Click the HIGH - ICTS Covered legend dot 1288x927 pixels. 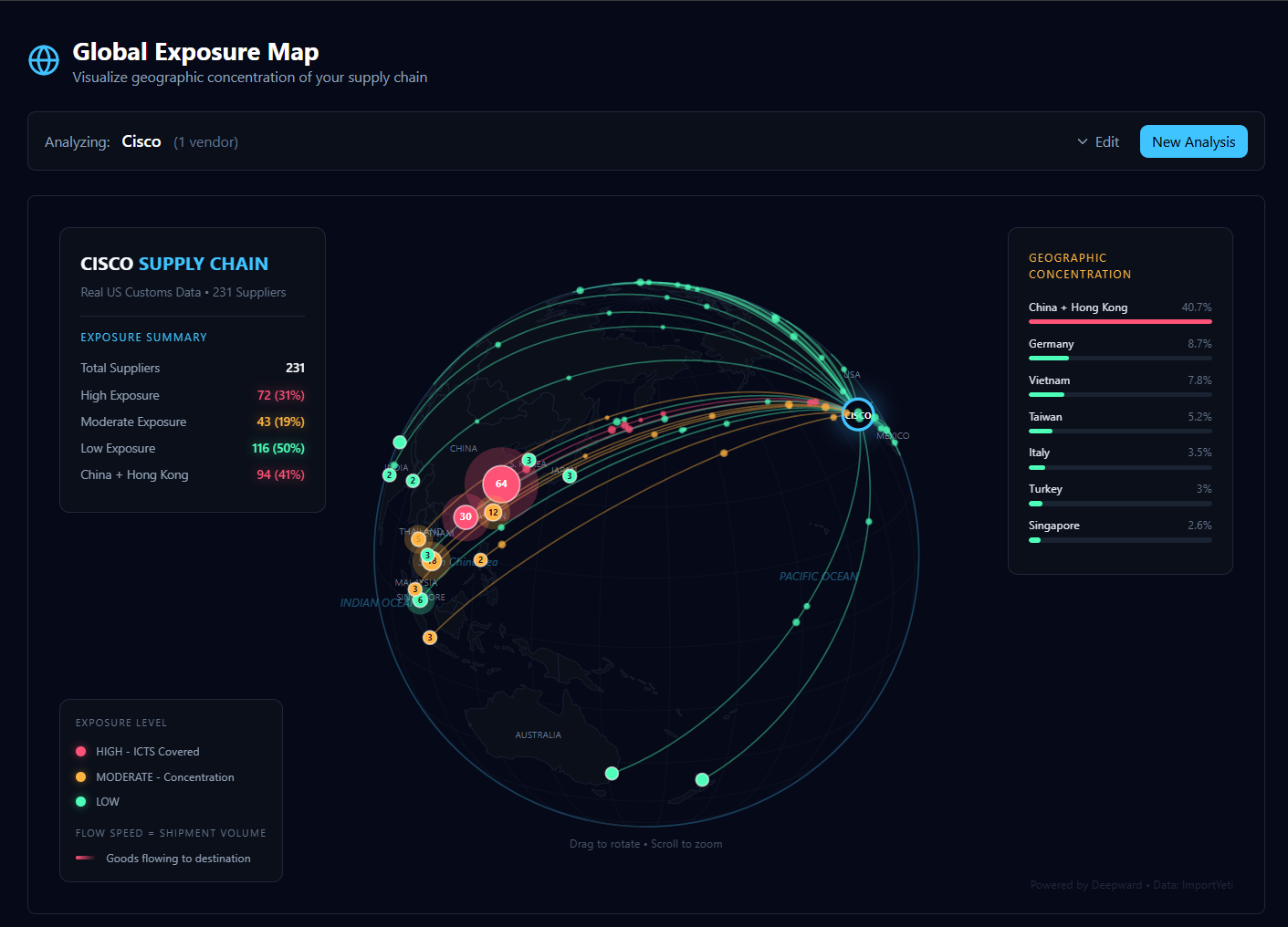pyautogui.click(x=80, y=751)
